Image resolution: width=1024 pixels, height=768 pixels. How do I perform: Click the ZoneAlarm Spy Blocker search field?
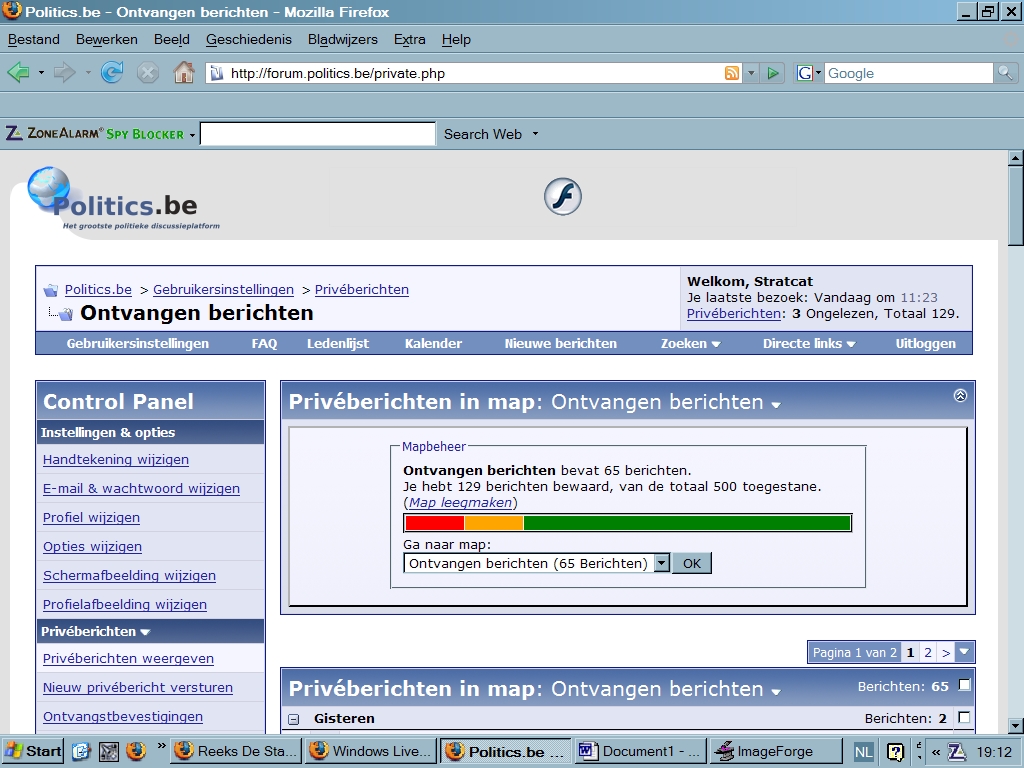pos(317,134)
